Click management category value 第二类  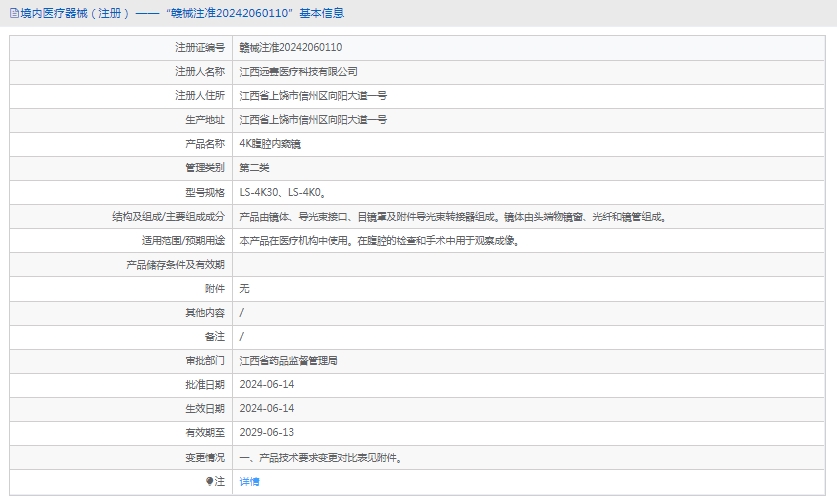254,167
